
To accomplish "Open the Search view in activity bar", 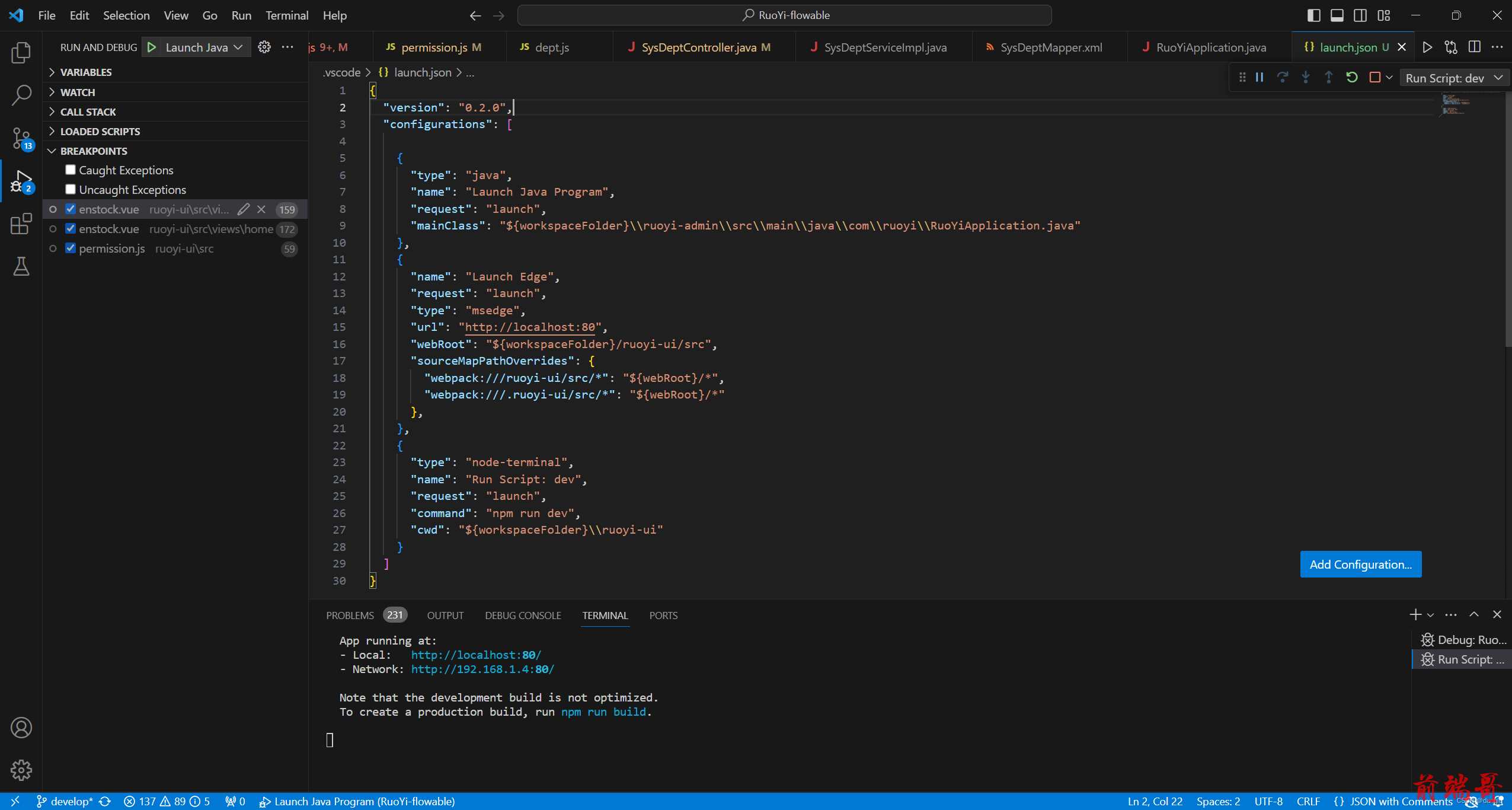I will [x=21, y=95].
